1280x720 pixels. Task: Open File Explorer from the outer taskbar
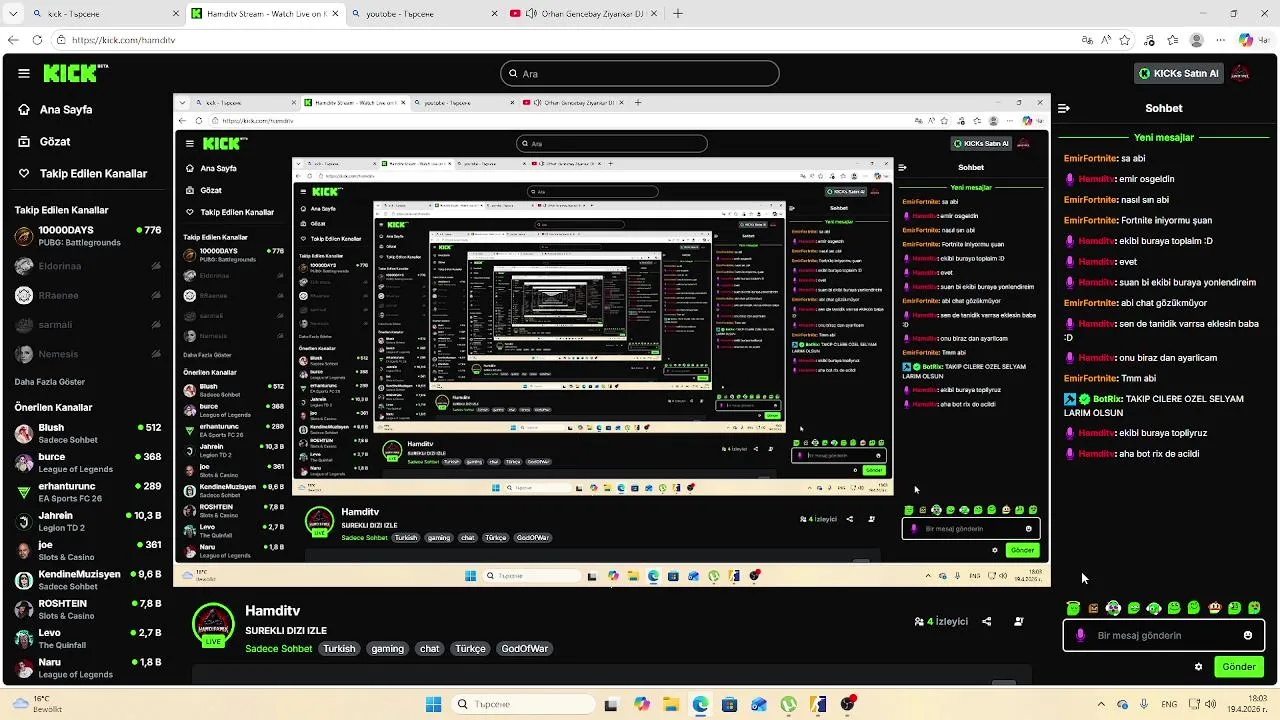(x=670, y=704)
